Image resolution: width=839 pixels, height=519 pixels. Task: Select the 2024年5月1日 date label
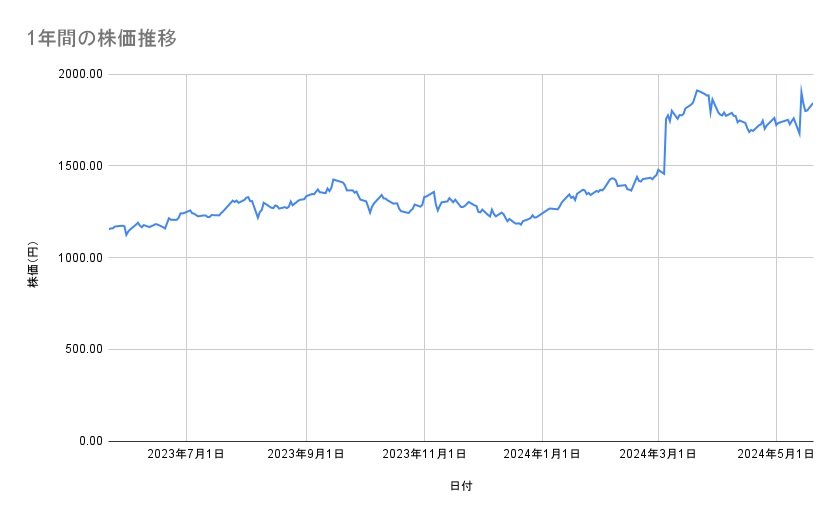tap(776, 455)
